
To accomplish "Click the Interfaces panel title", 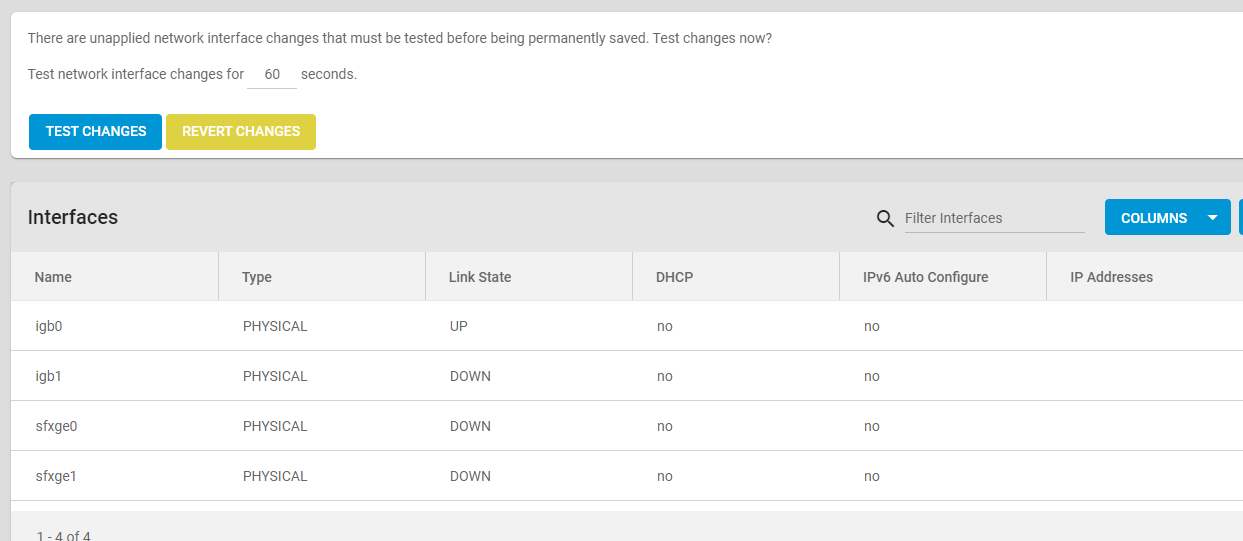I will (x=73, y=217).
